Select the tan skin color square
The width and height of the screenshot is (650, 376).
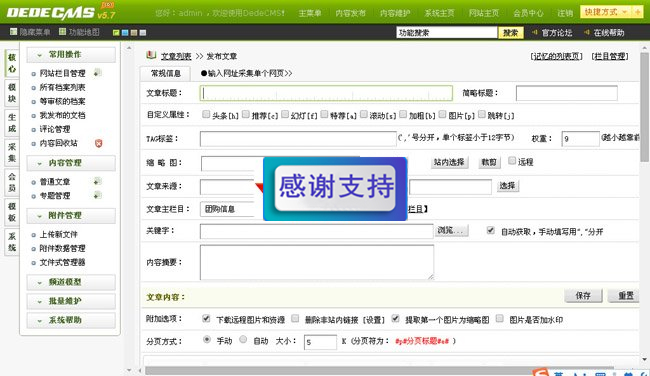click(134, 33)
